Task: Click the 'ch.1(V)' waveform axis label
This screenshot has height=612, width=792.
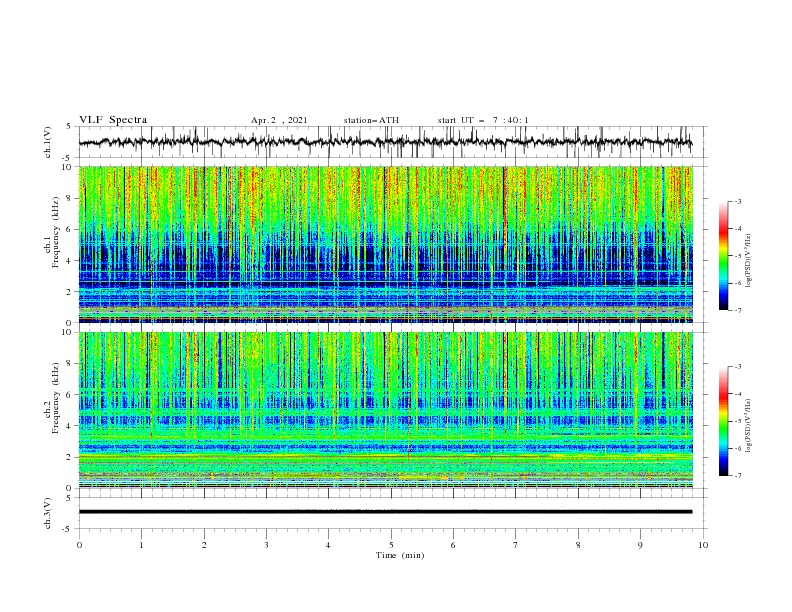Action: coord(48,142)
